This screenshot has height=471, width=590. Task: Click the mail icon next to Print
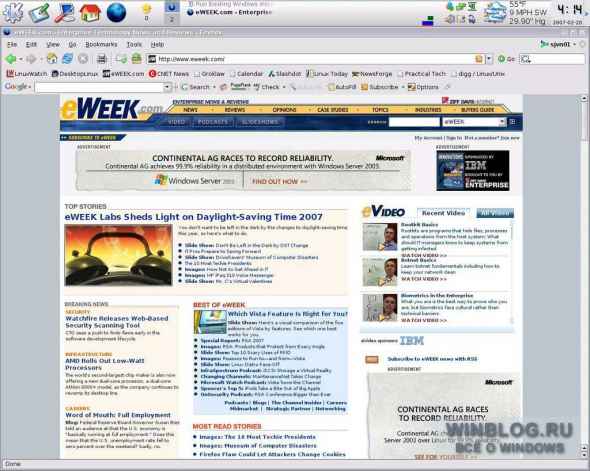point(121,59)
